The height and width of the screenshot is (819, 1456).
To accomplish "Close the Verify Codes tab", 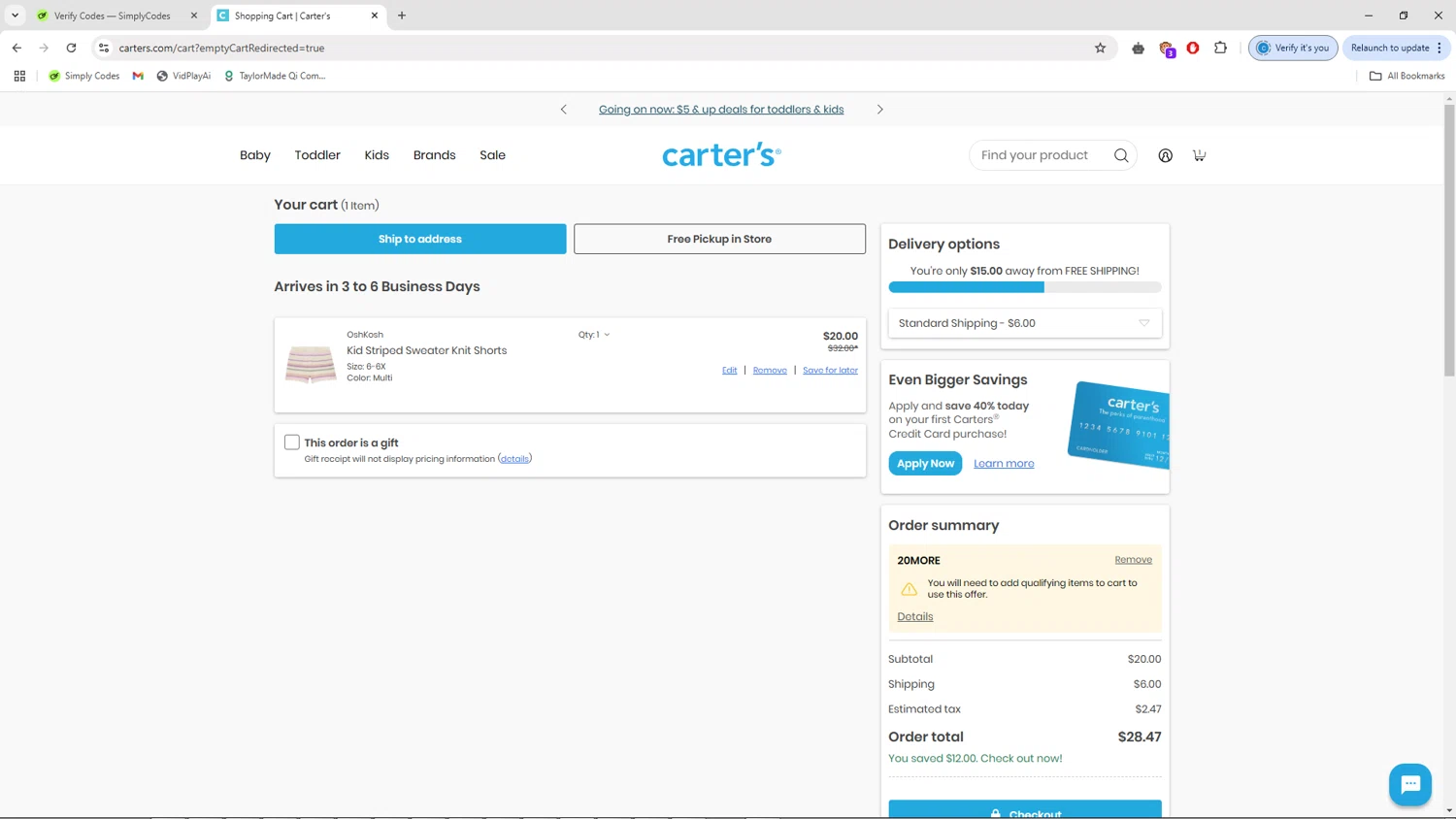I will point(194,16).
